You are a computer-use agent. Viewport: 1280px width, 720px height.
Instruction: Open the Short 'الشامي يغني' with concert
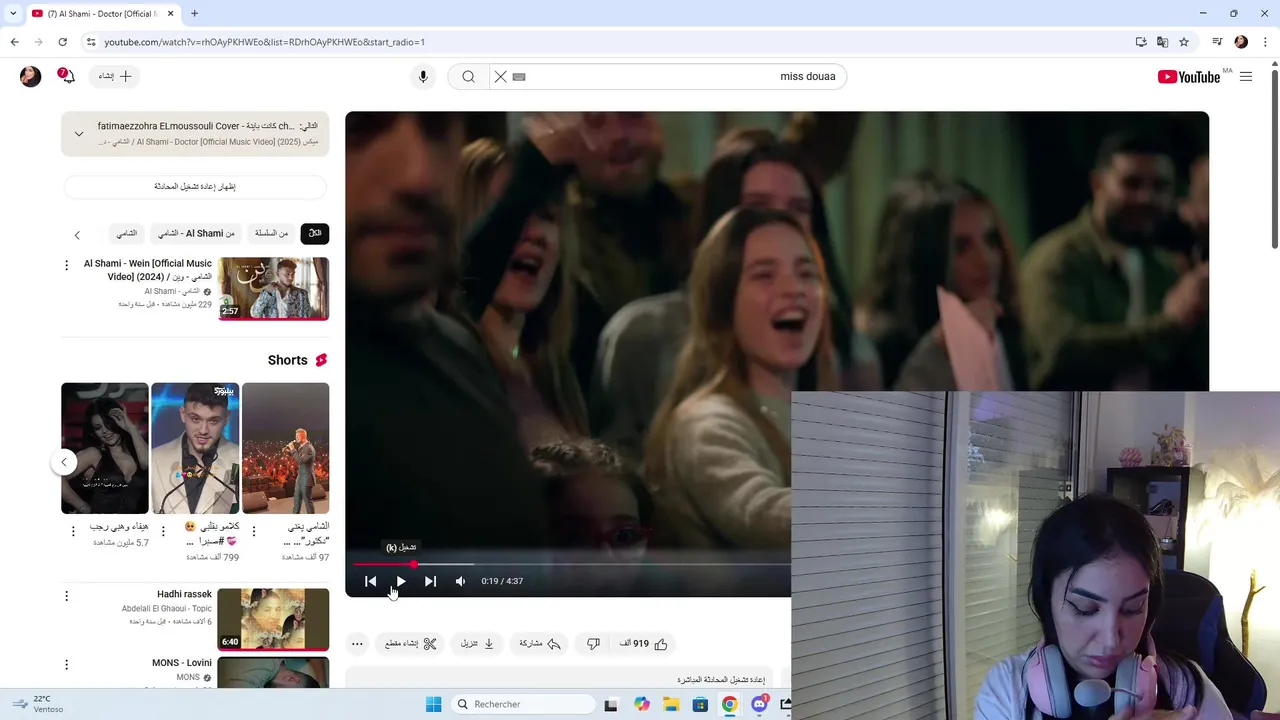(x=285, y=448)
